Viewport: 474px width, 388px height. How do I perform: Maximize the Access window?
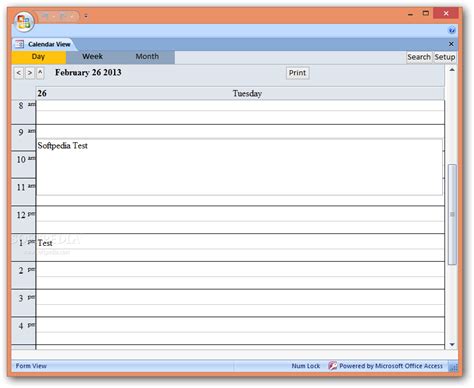(x=425, y=13)
